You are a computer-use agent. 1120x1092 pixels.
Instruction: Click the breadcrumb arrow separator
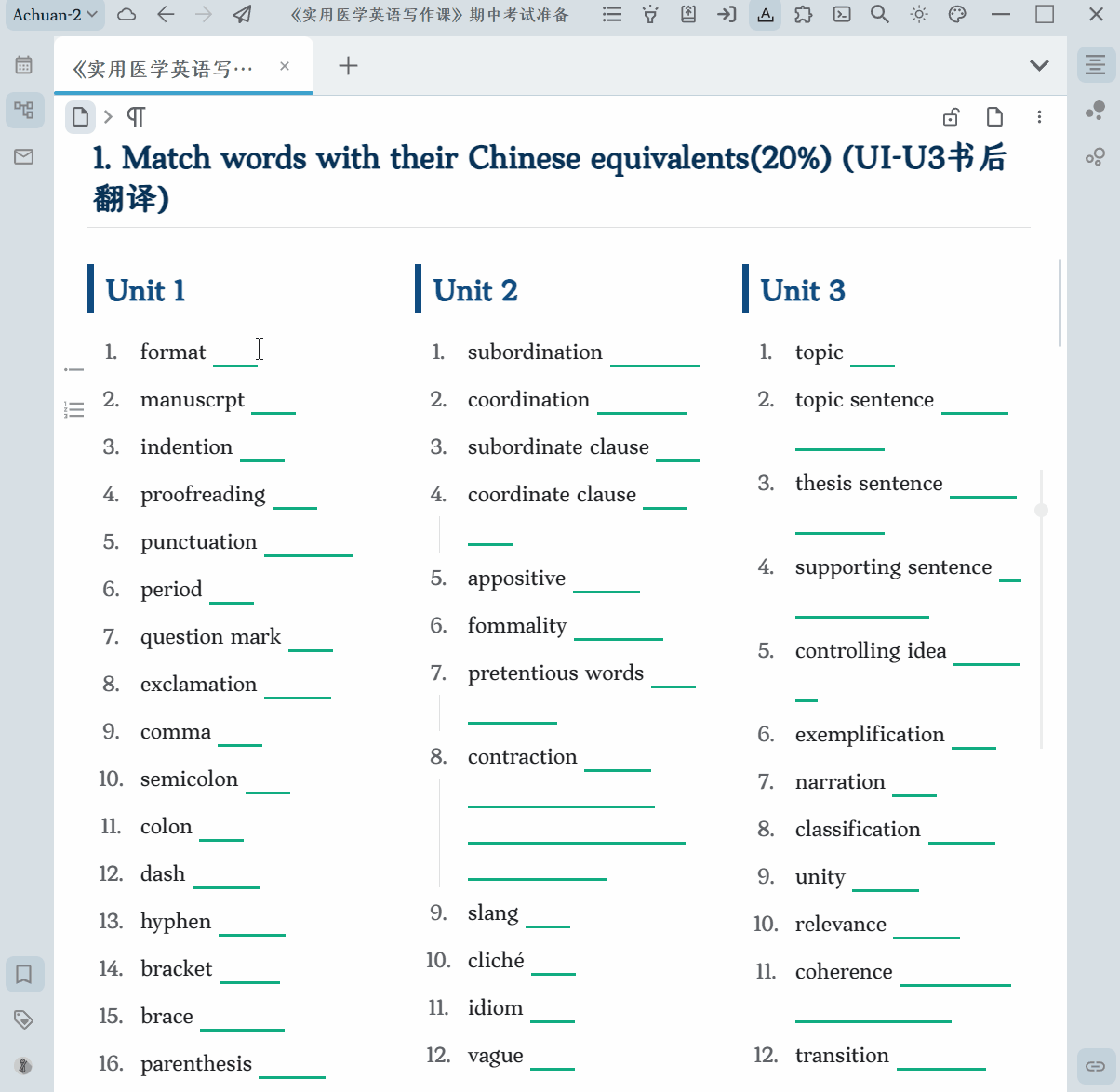108,117
